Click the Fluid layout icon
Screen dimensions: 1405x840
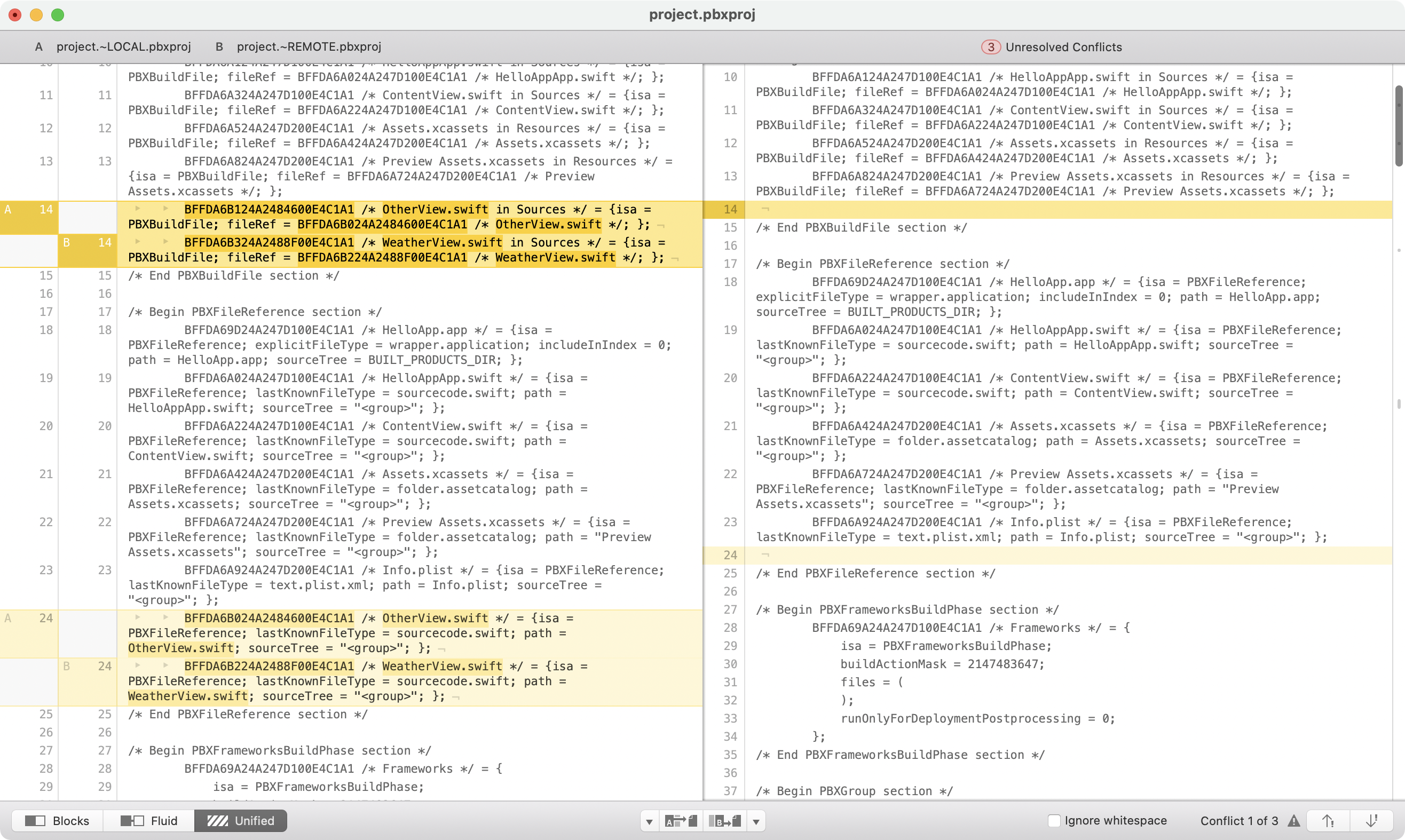coord(132,820)
